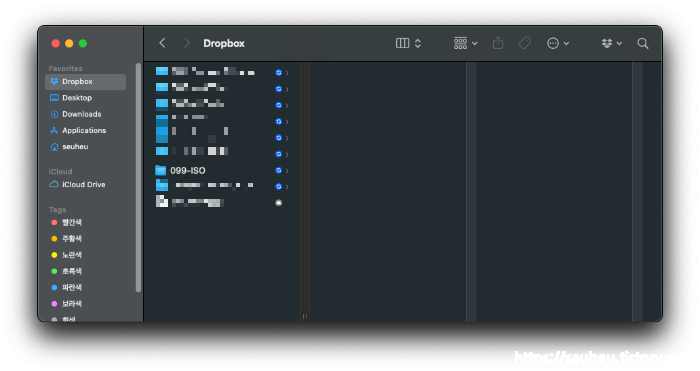Click the Tags section header
This screenshot has height=371, width=700.
click(57, 209)
